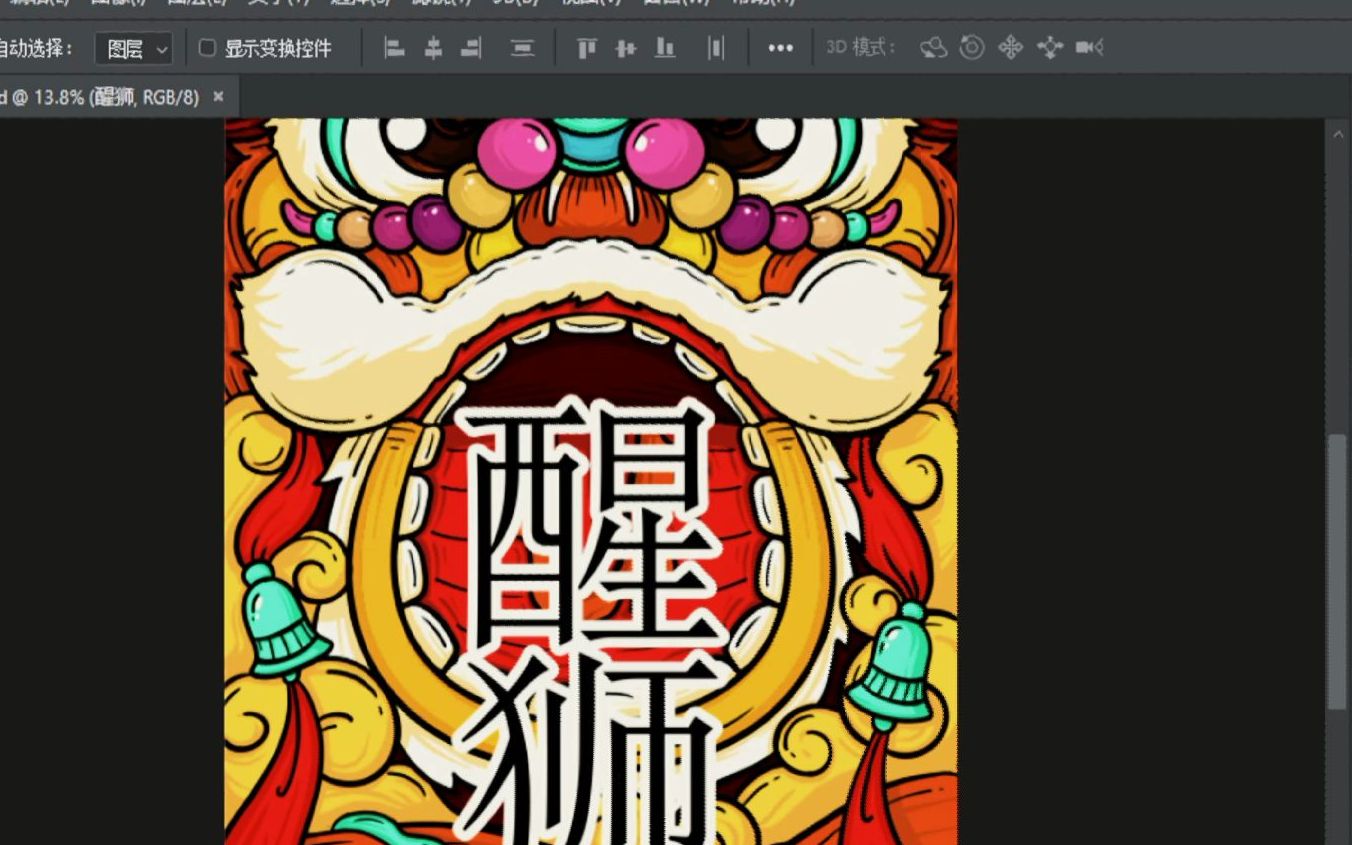1352x845 pixels.
Task: Enable the 显示变换控件 checkbox
Action: coord(207,48)
